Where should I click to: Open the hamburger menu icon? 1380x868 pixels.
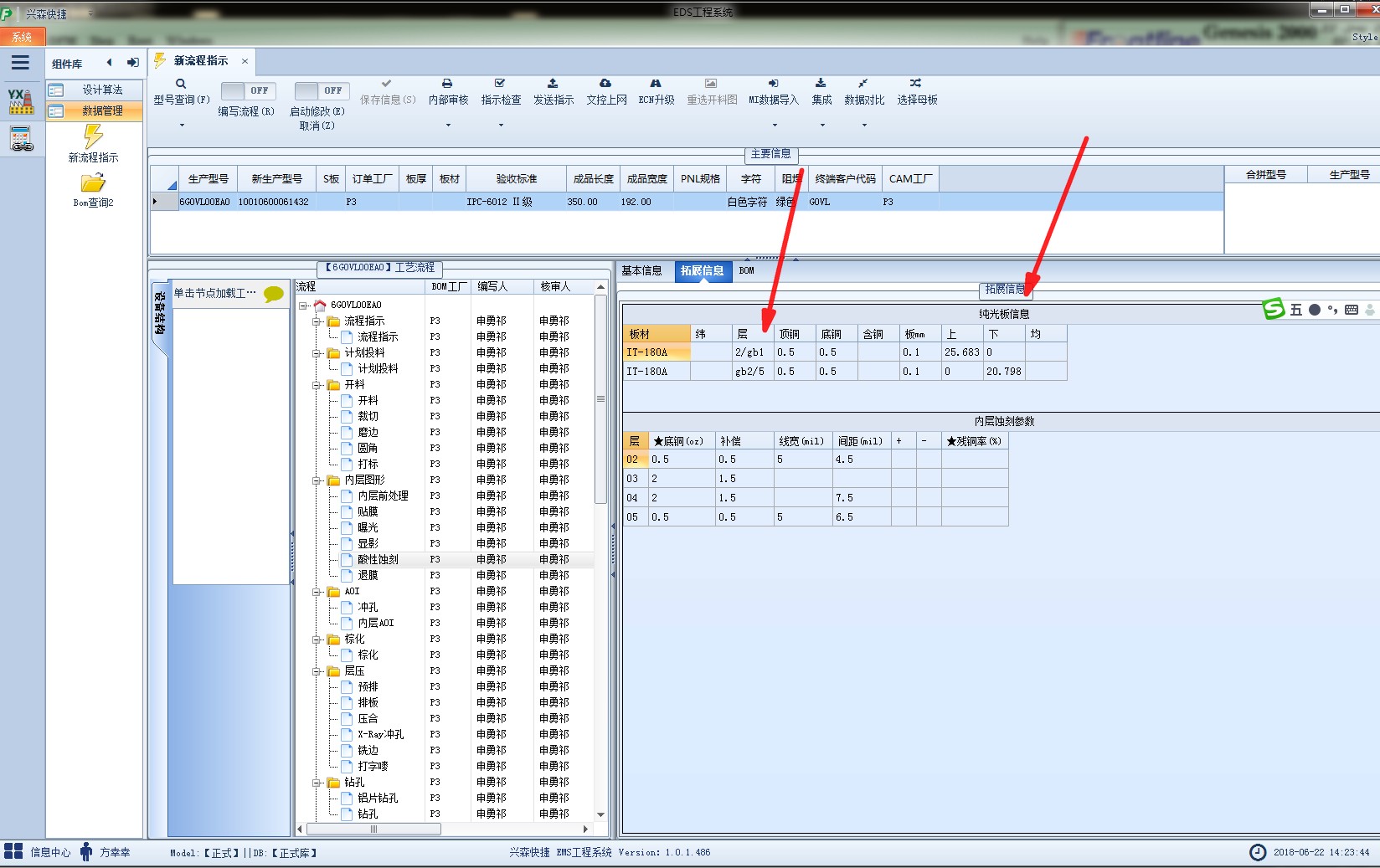coord(20,62)
